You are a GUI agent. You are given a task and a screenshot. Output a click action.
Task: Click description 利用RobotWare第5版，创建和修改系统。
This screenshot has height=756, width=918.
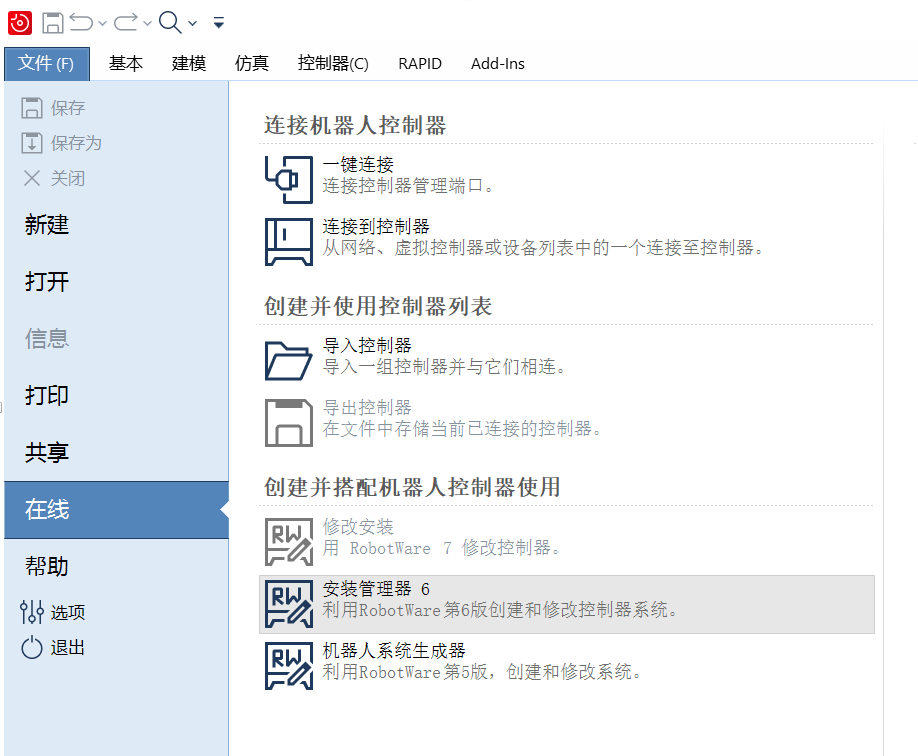(x=482, y=672)
